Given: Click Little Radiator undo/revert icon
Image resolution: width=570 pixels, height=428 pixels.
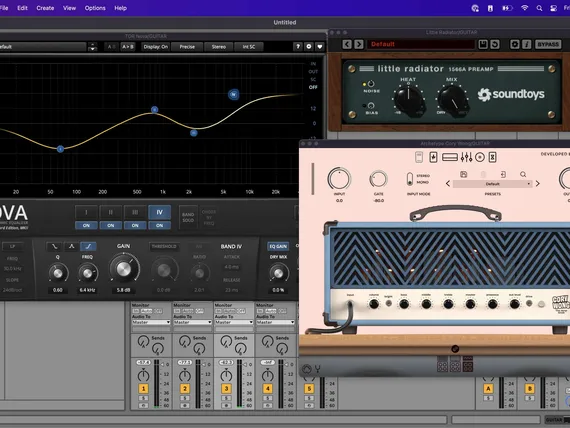Looking at the screenshot, I should [x=495, y=44].
